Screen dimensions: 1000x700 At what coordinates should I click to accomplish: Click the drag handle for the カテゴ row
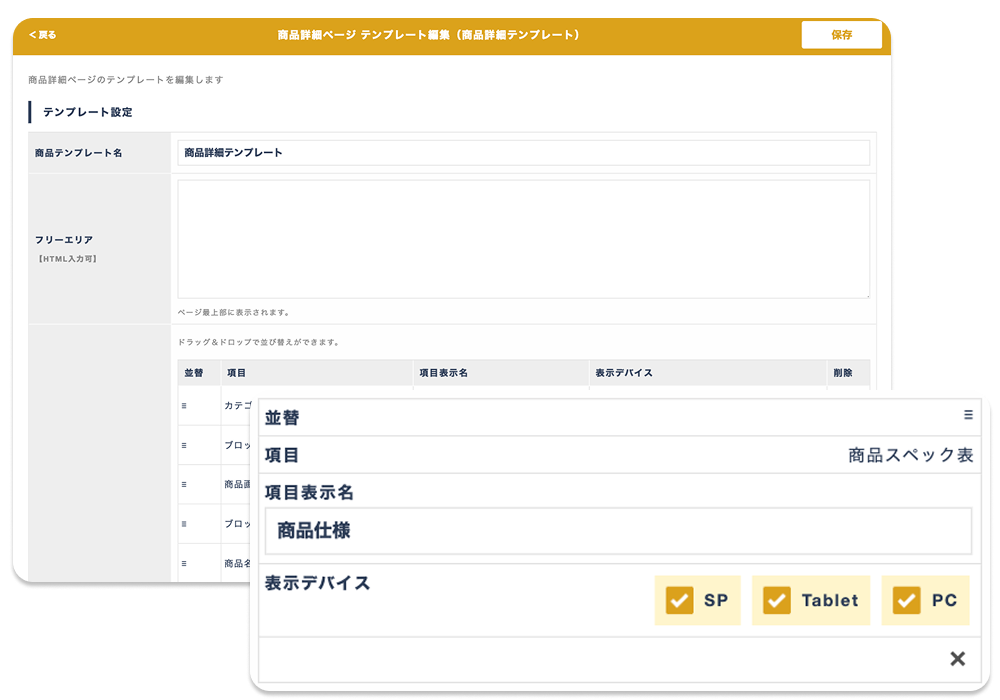pos(185,406)
